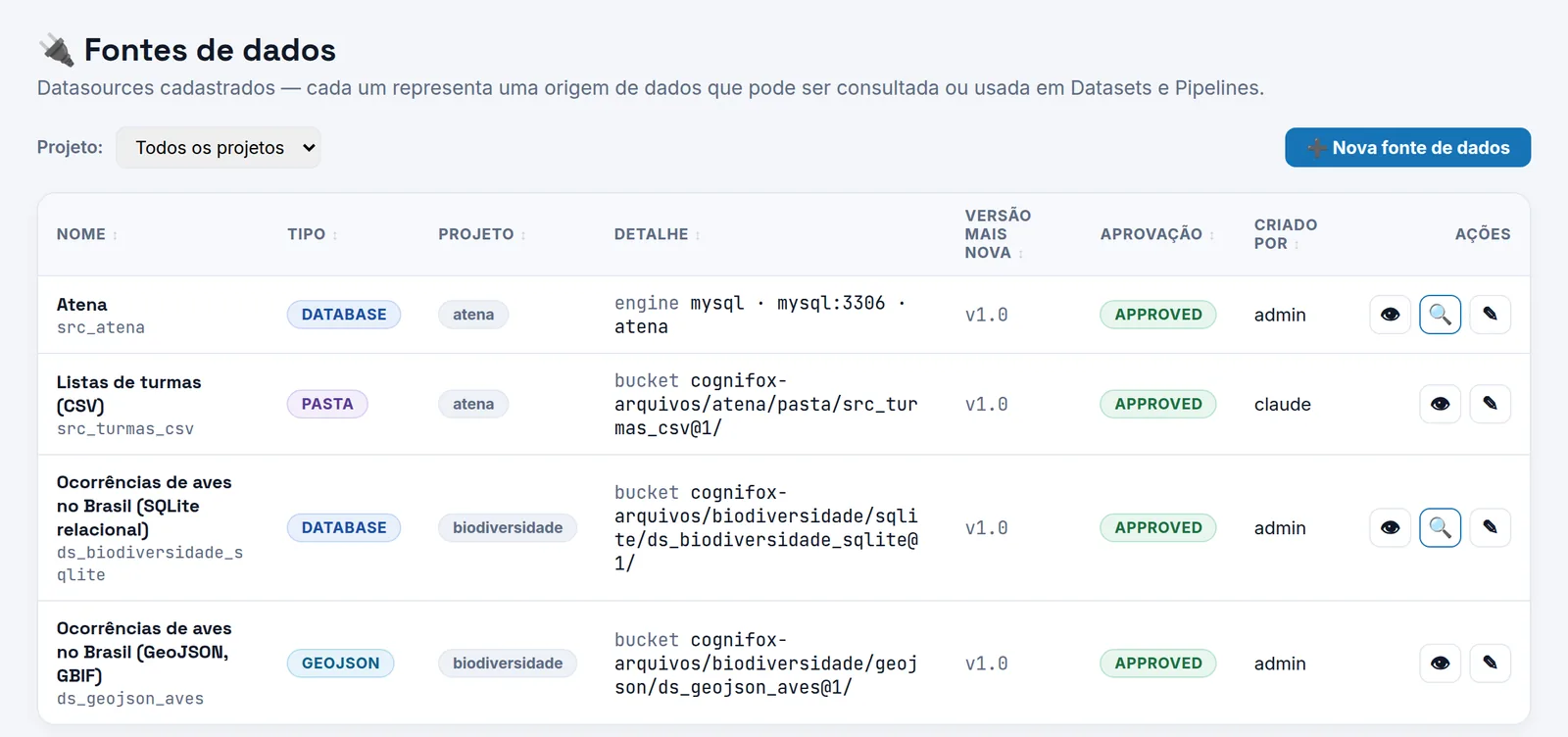Open the Todos os projetos project dropdown
Screen dimensions: 1568x737
click(x=219, y=148)
